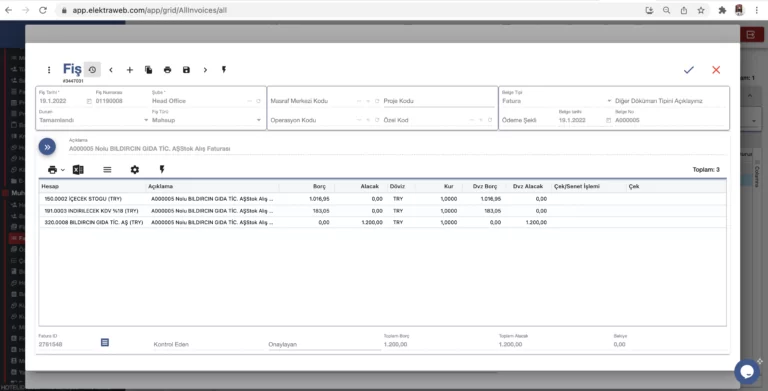
Task: Open browser three-dot menu
Action: [x=757, y=10]
